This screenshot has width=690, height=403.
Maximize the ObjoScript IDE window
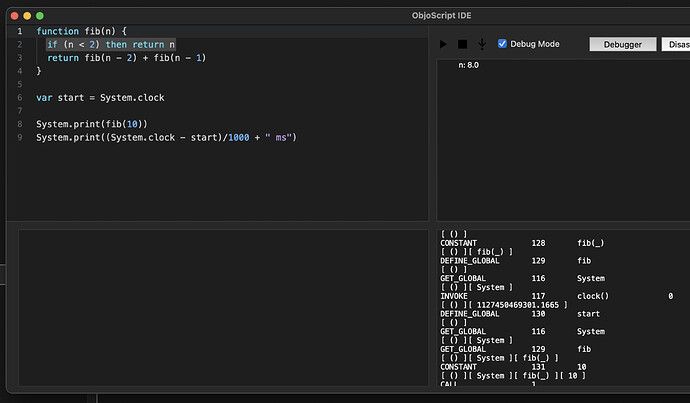(x=40, y=16)
